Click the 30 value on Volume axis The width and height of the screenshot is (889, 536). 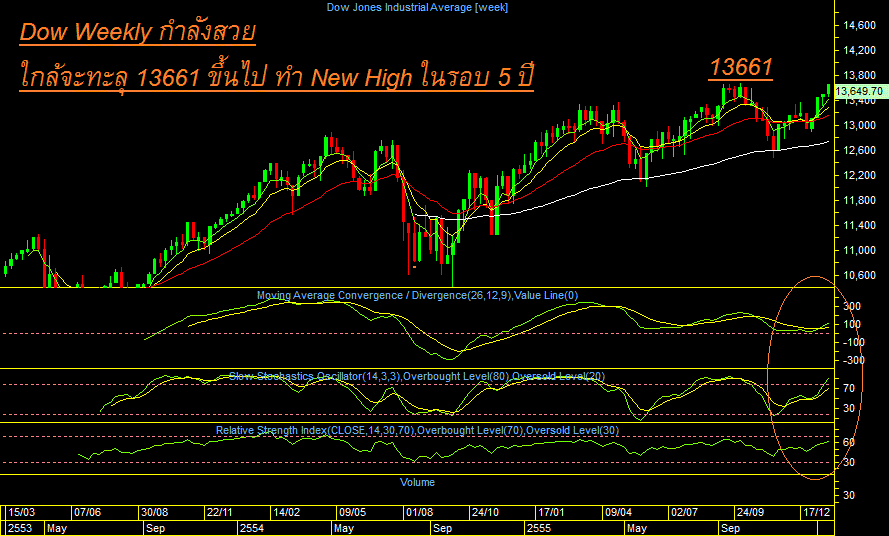[x=849, y=495]
